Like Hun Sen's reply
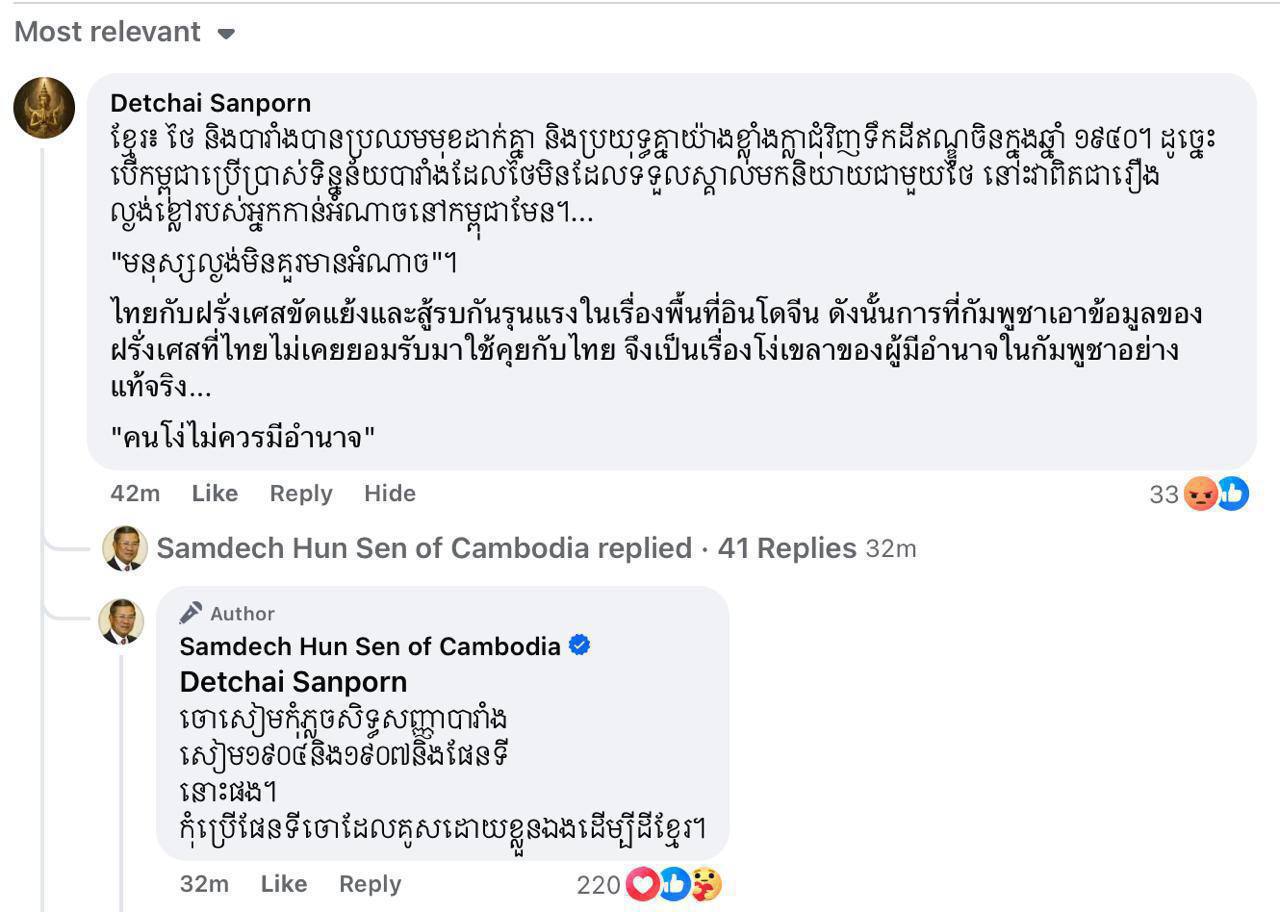1280x912 pixels. [x=283, y=884]
